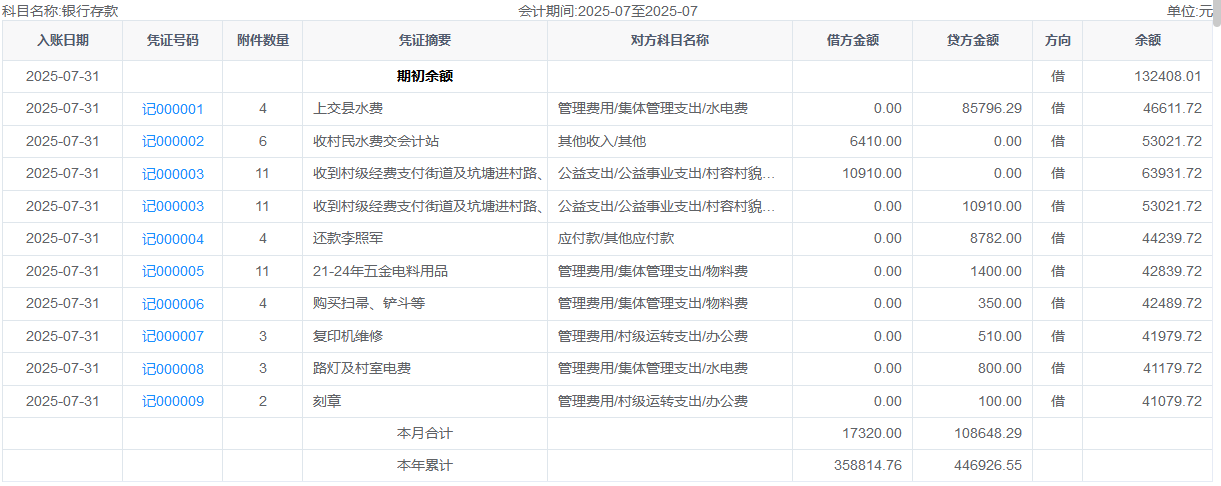Select the 上交县水费 summary cell

point(348,109)
